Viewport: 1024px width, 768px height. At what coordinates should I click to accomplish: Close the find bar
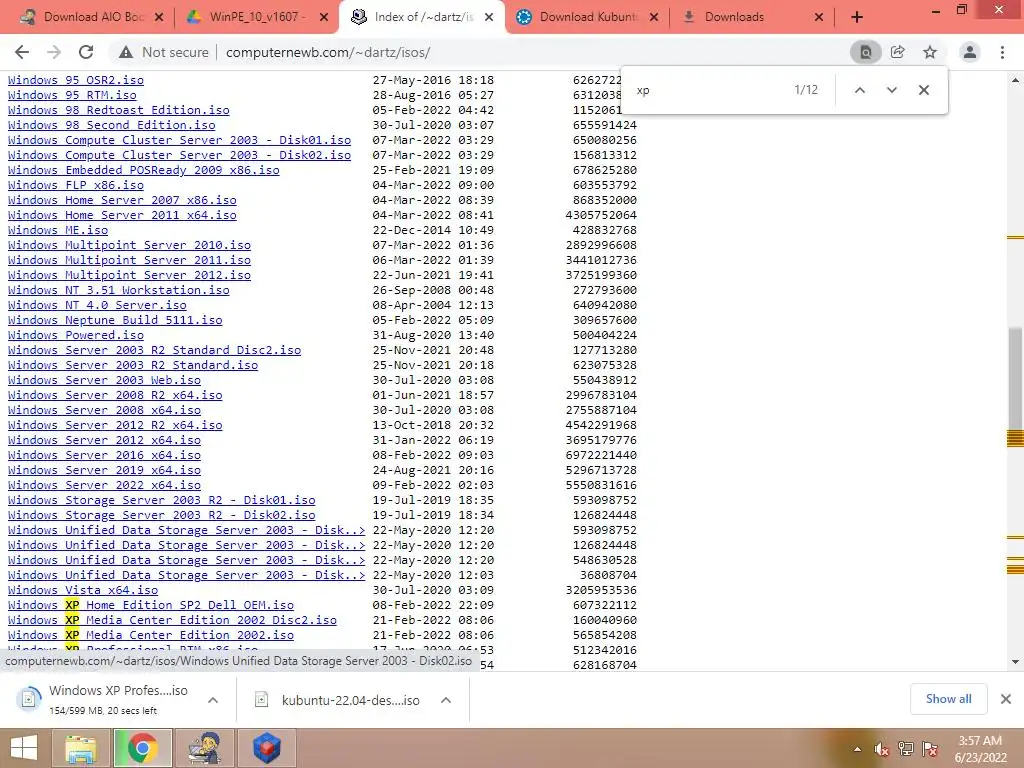[923, 90]
